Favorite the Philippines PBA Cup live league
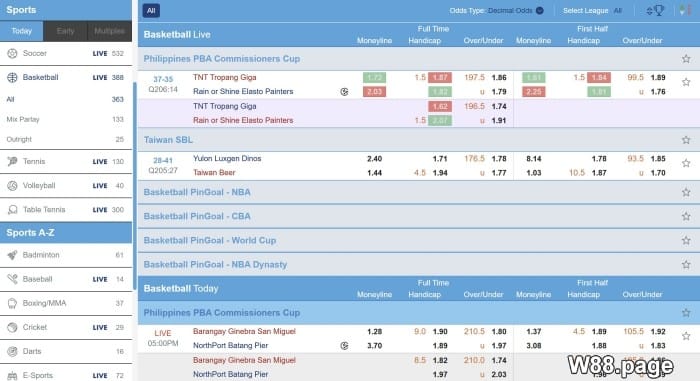This screenshot has height=381, width=700. pyautogui.click(x=686, y=59)
